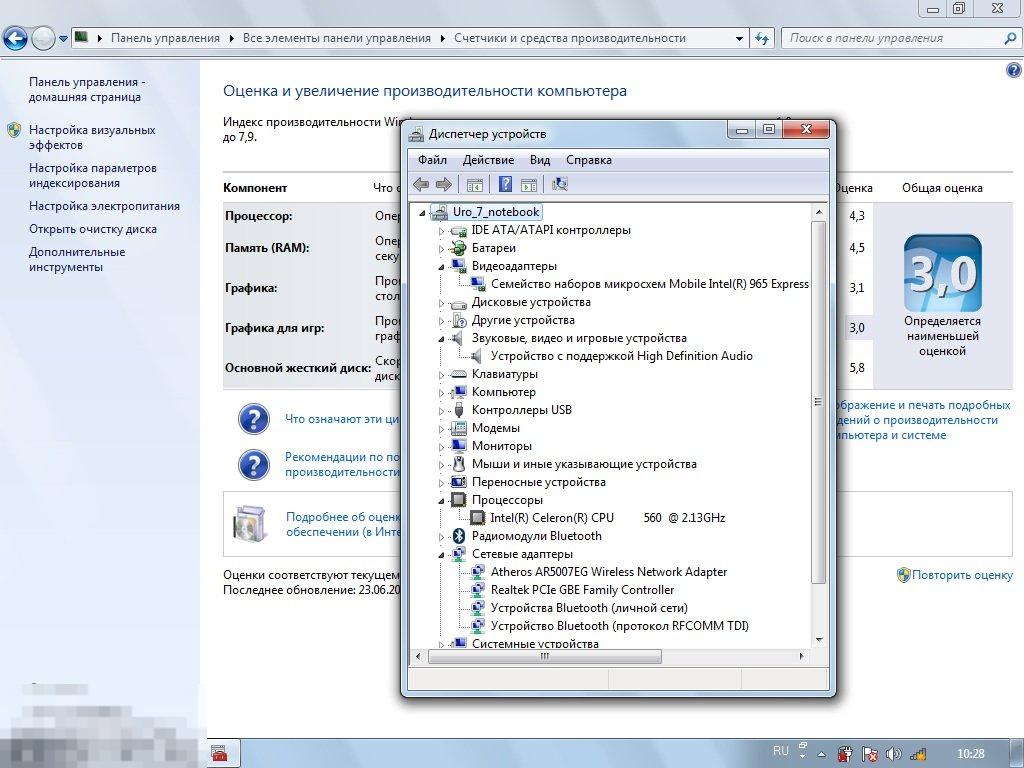
Task: Select Atheros AR5007EG Wireless Network Adapter
Action: (609, 572)
